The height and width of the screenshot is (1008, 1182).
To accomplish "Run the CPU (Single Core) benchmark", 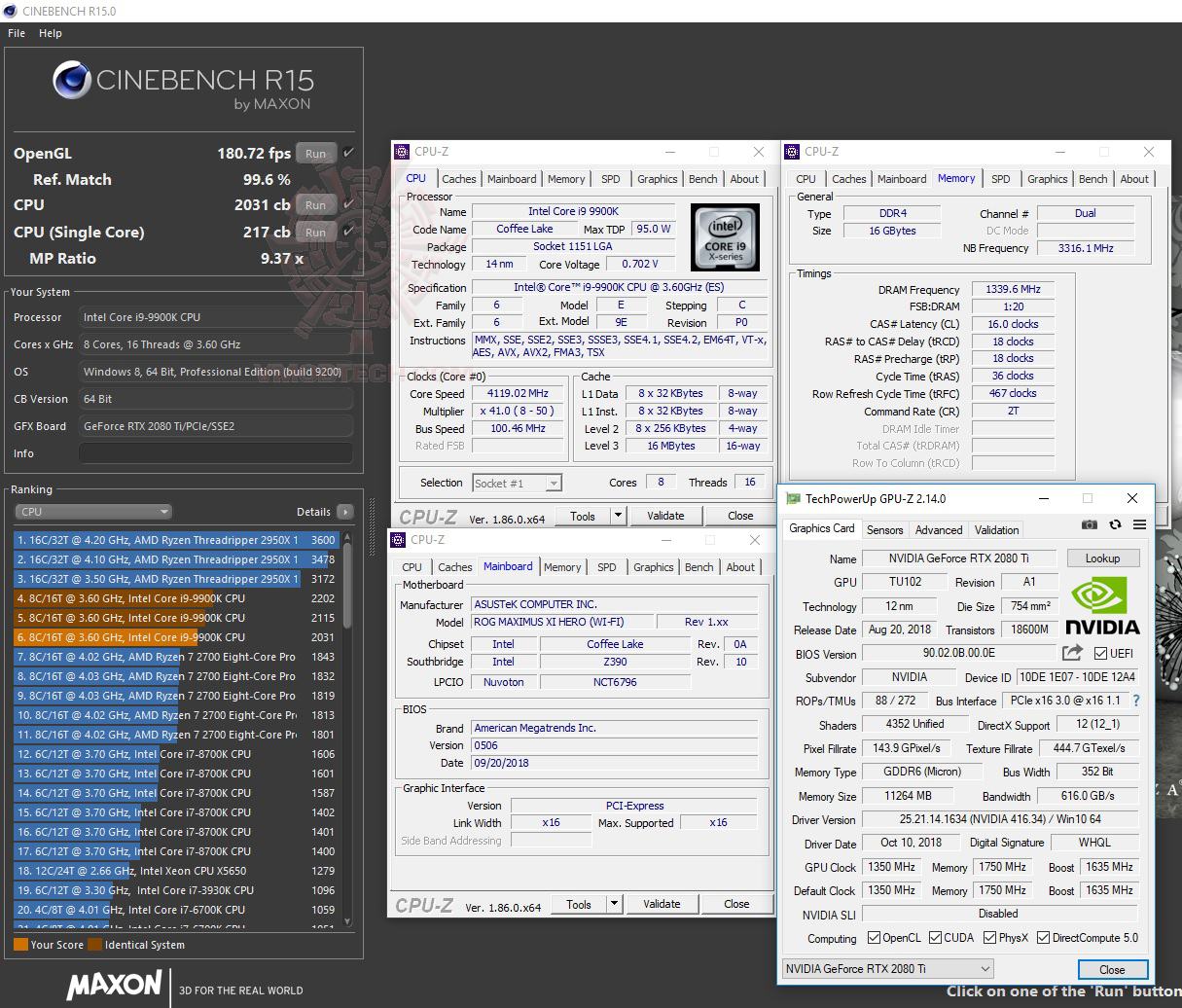I will tap(315, 233).
